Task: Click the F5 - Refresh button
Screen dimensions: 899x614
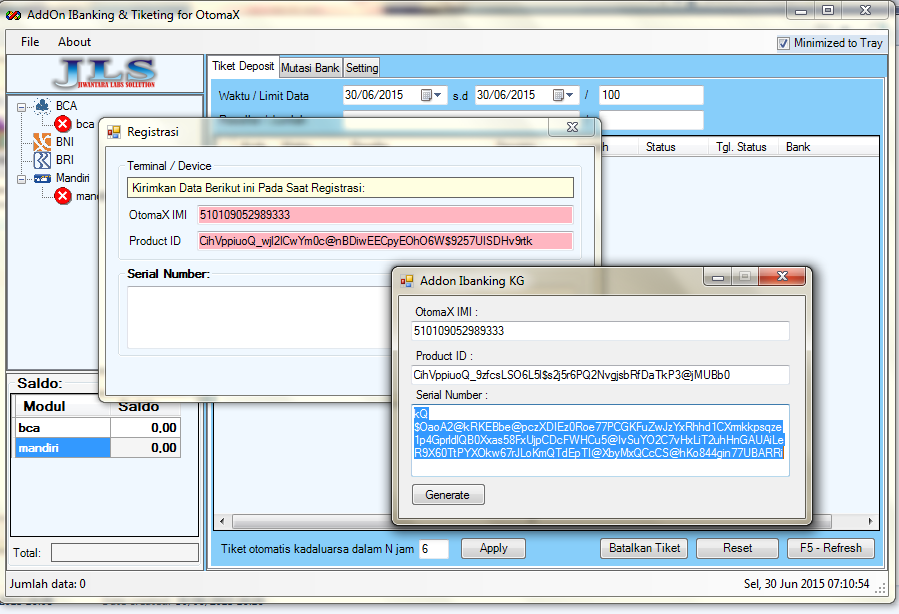Action: 831,548
